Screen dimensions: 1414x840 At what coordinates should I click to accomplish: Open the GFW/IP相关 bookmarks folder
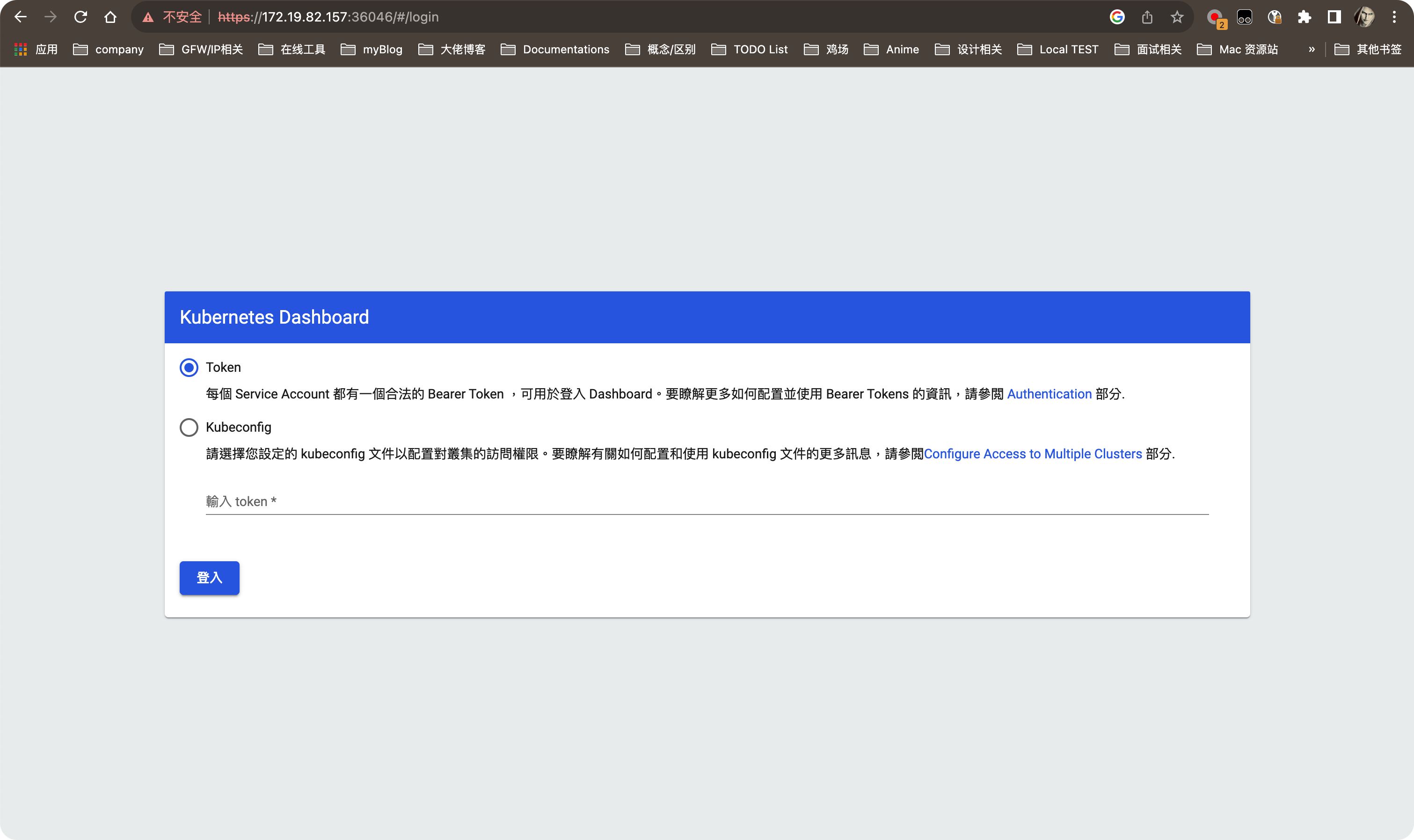click(201, 49)
